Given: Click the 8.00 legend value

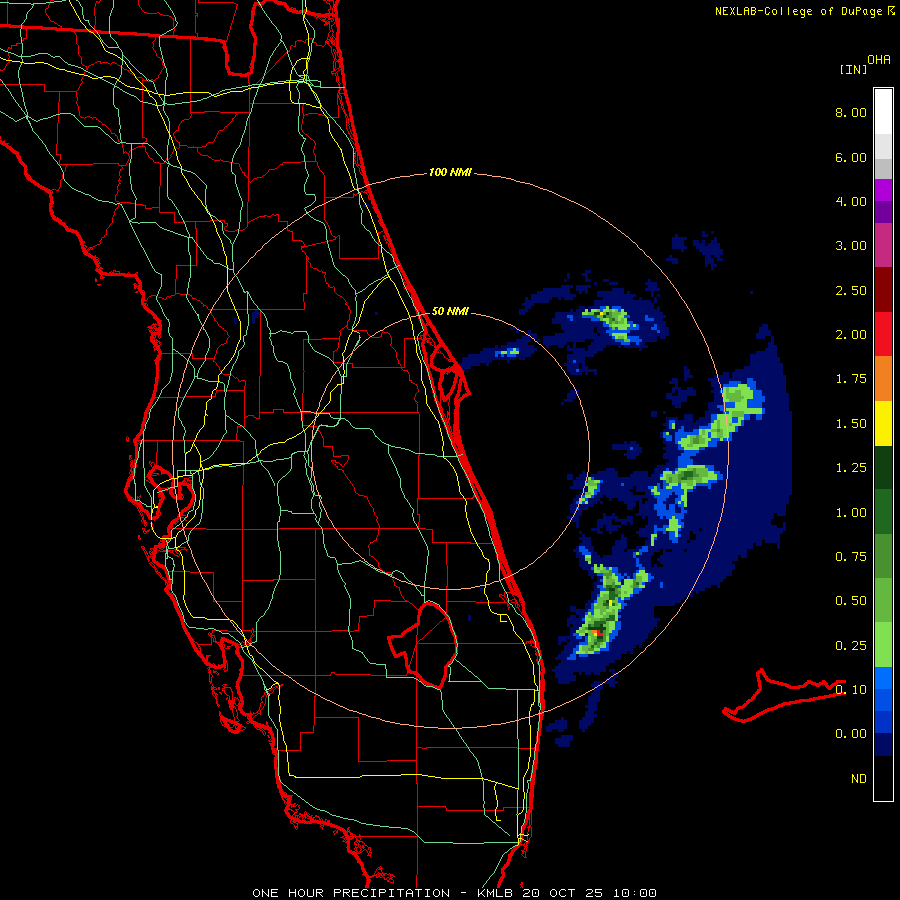Looking at the screenshot, I should 851,112.
